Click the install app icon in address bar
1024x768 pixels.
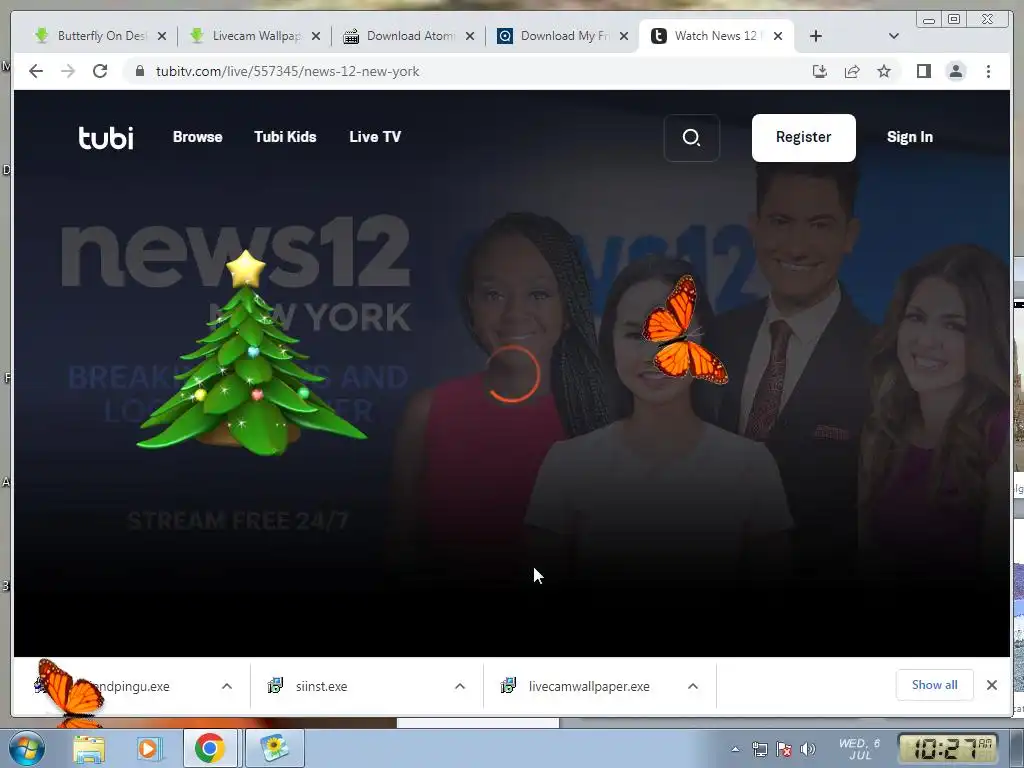[x=820, y=71]
